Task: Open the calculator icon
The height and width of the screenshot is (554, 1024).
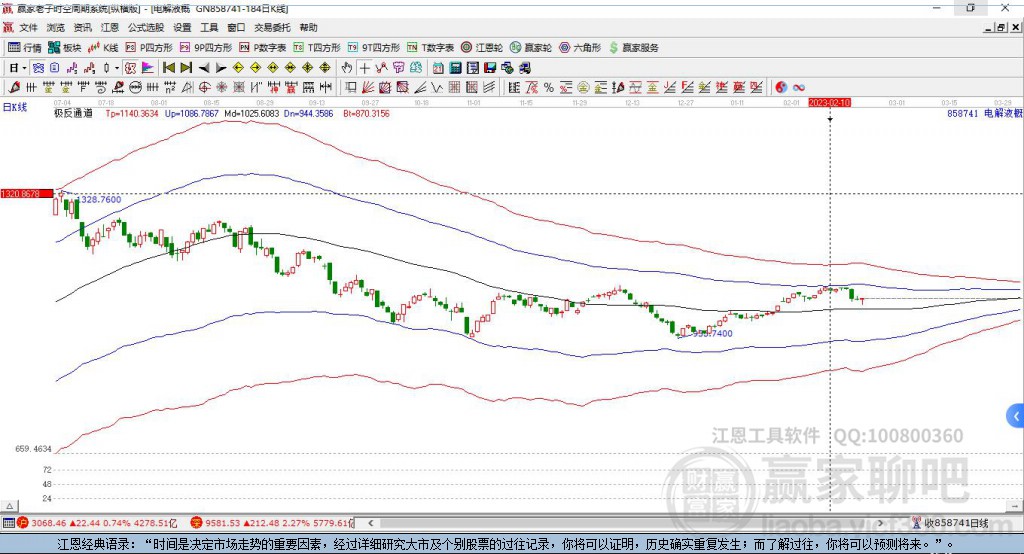Action: [x=455, y=68]
